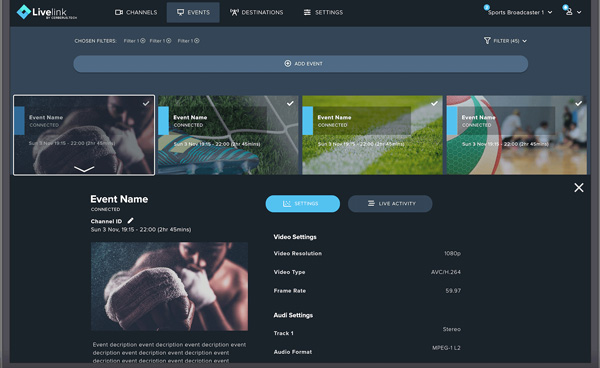
Task: Toggle checkmark on the grass field event card
Action: (x=434, y=103)
